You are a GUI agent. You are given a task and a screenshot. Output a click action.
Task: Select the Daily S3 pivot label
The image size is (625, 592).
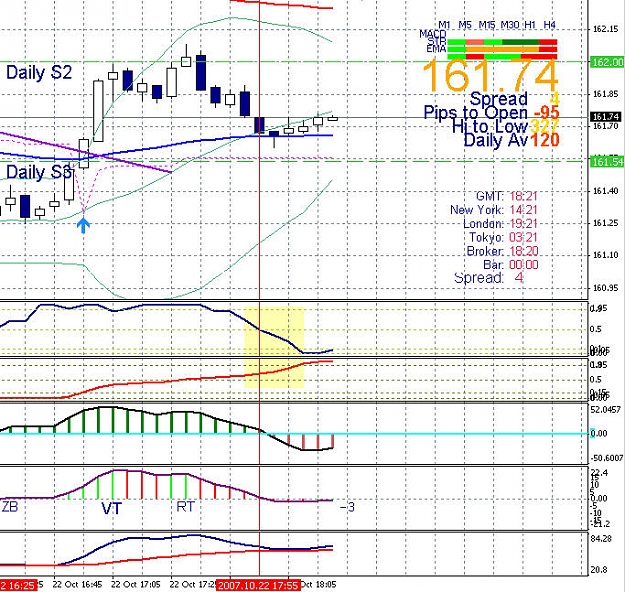tap(39, 173)
